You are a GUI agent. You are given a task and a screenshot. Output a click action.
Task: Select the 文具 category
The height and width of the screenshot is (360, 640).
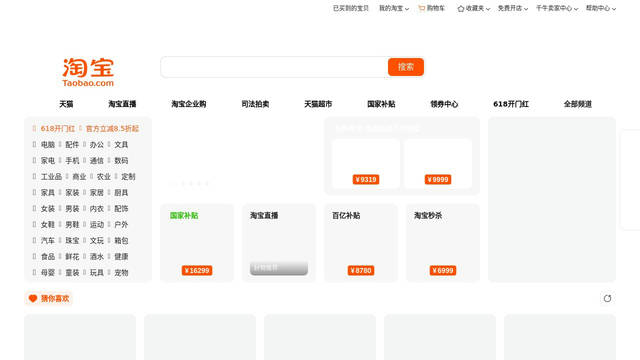click(x=121, y=144)
